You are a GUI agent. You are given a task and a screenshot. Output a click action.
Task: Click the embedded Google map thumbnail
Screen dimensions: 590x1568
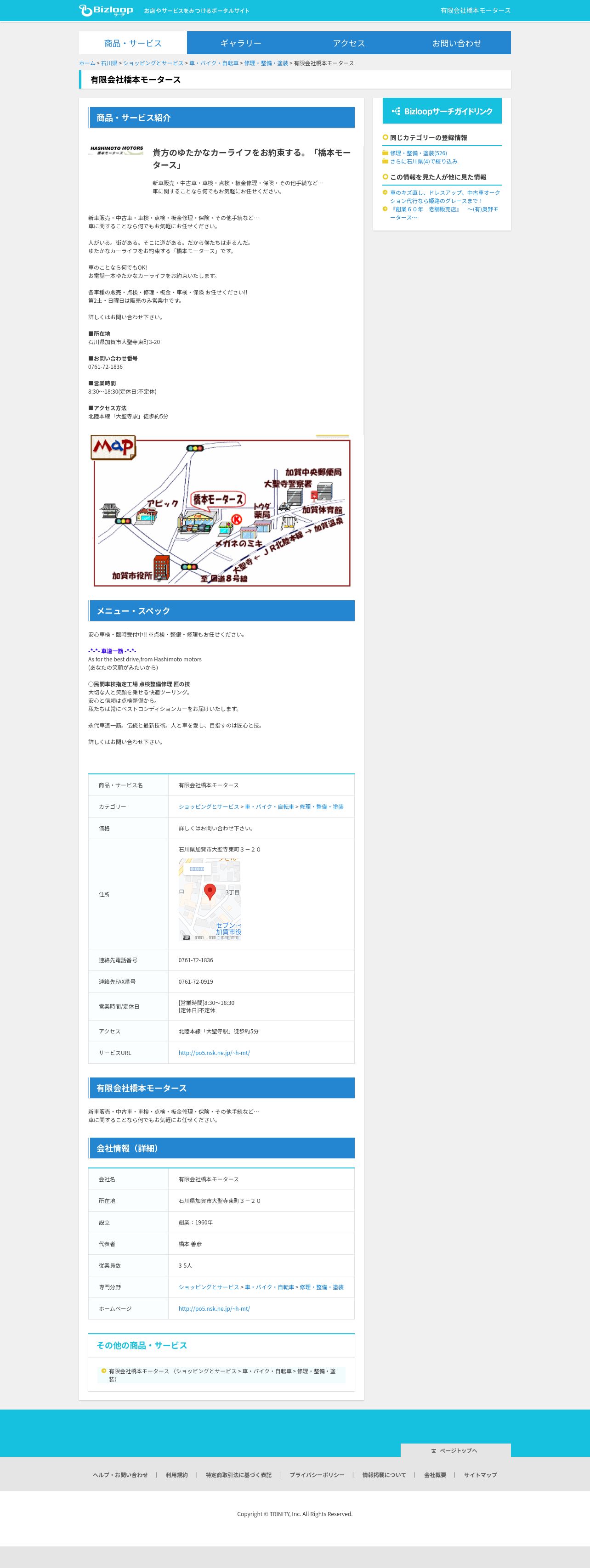210,900
